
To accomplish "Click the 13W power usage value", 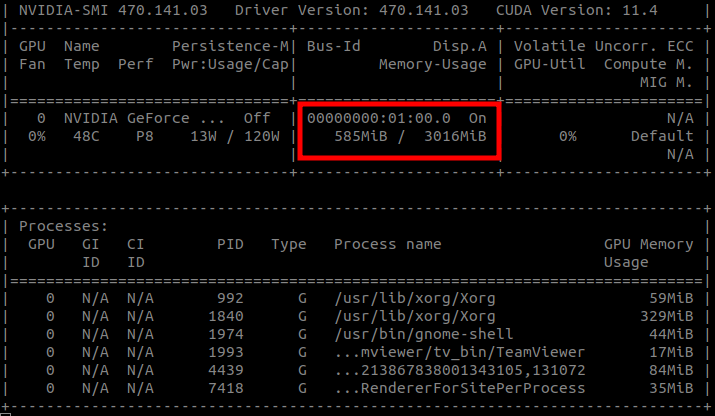I will click(x=203, y=136).
